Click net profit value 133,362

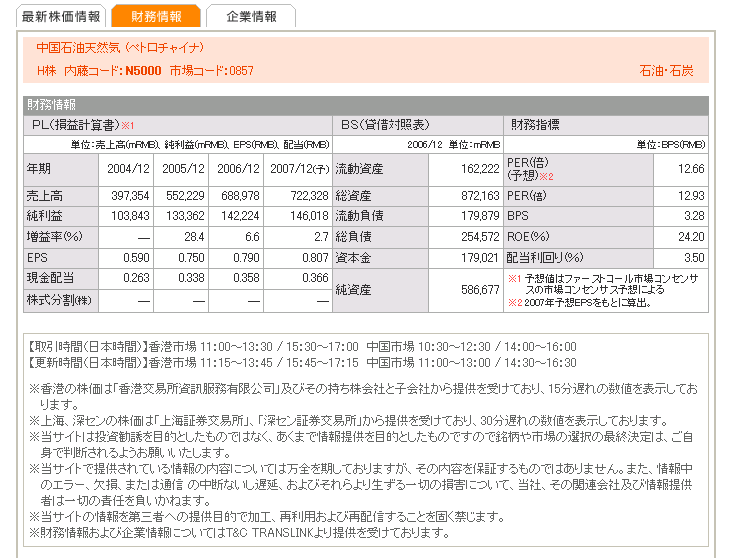coord(185,216)
